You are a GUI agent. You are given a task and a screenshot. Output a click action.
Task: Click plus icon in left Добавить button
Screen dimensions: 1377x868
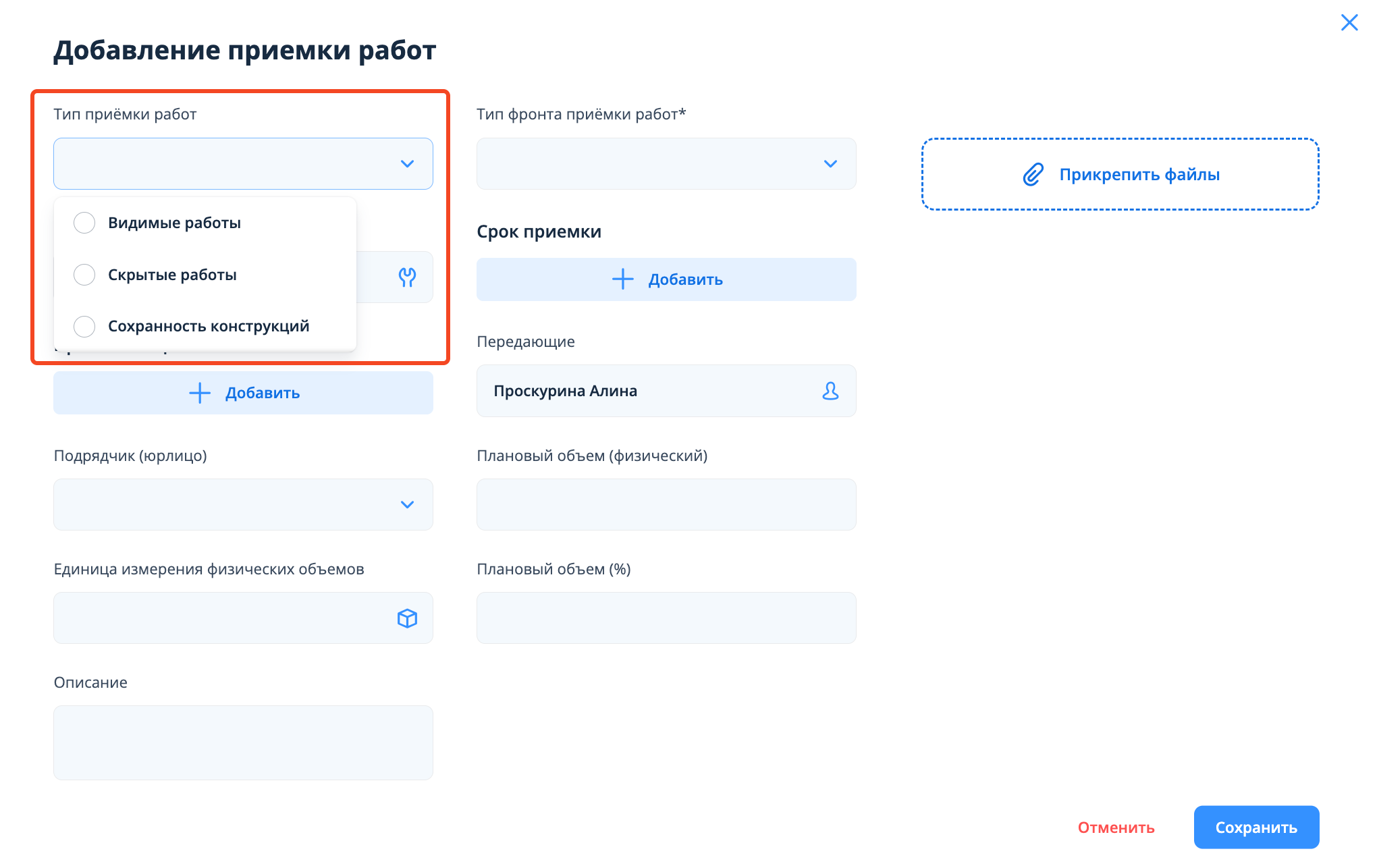pyautogui.click(x=200, y=393)
